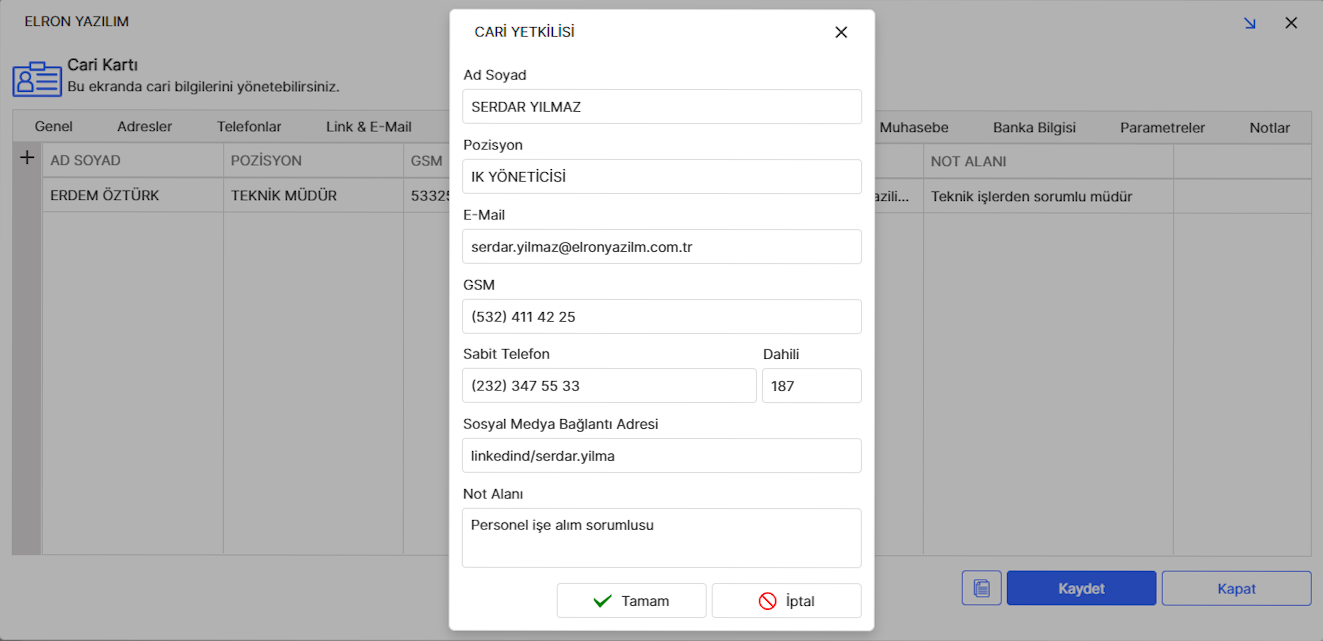This screenshot has width=1323, height=641.
Task: Close the Cari Yetkilisi dialog with X
Action: [x=841, y=32]
